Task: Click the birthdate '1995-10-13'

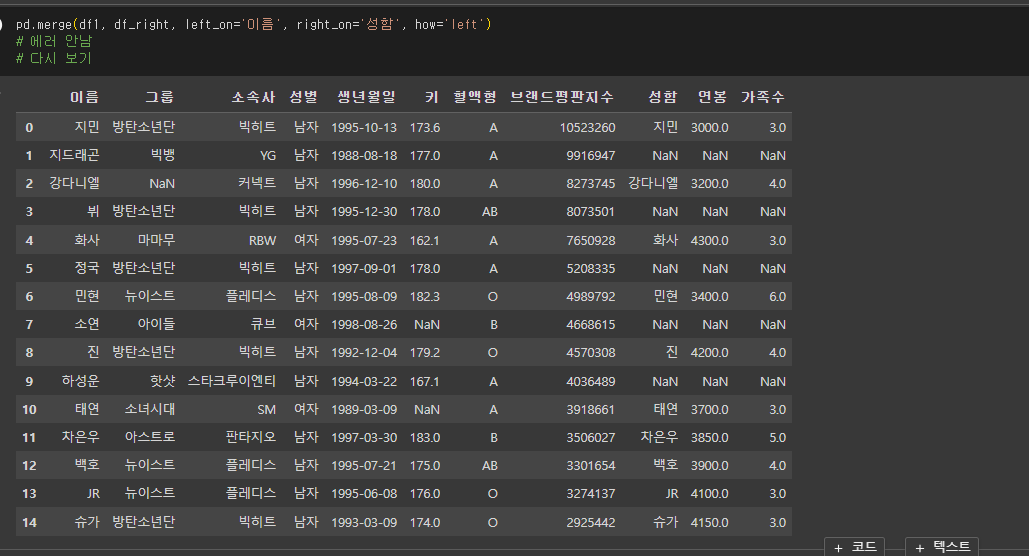Action: coord(364,127)
